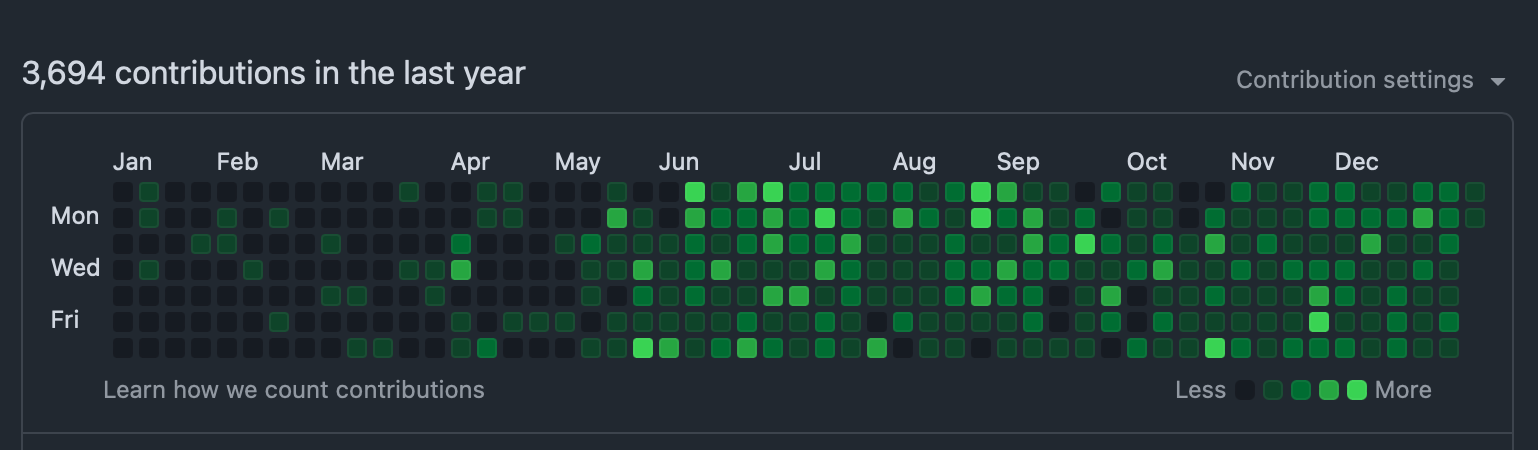Click the Mon weekday label
The image size is (1538, 450).
[75, 216]
